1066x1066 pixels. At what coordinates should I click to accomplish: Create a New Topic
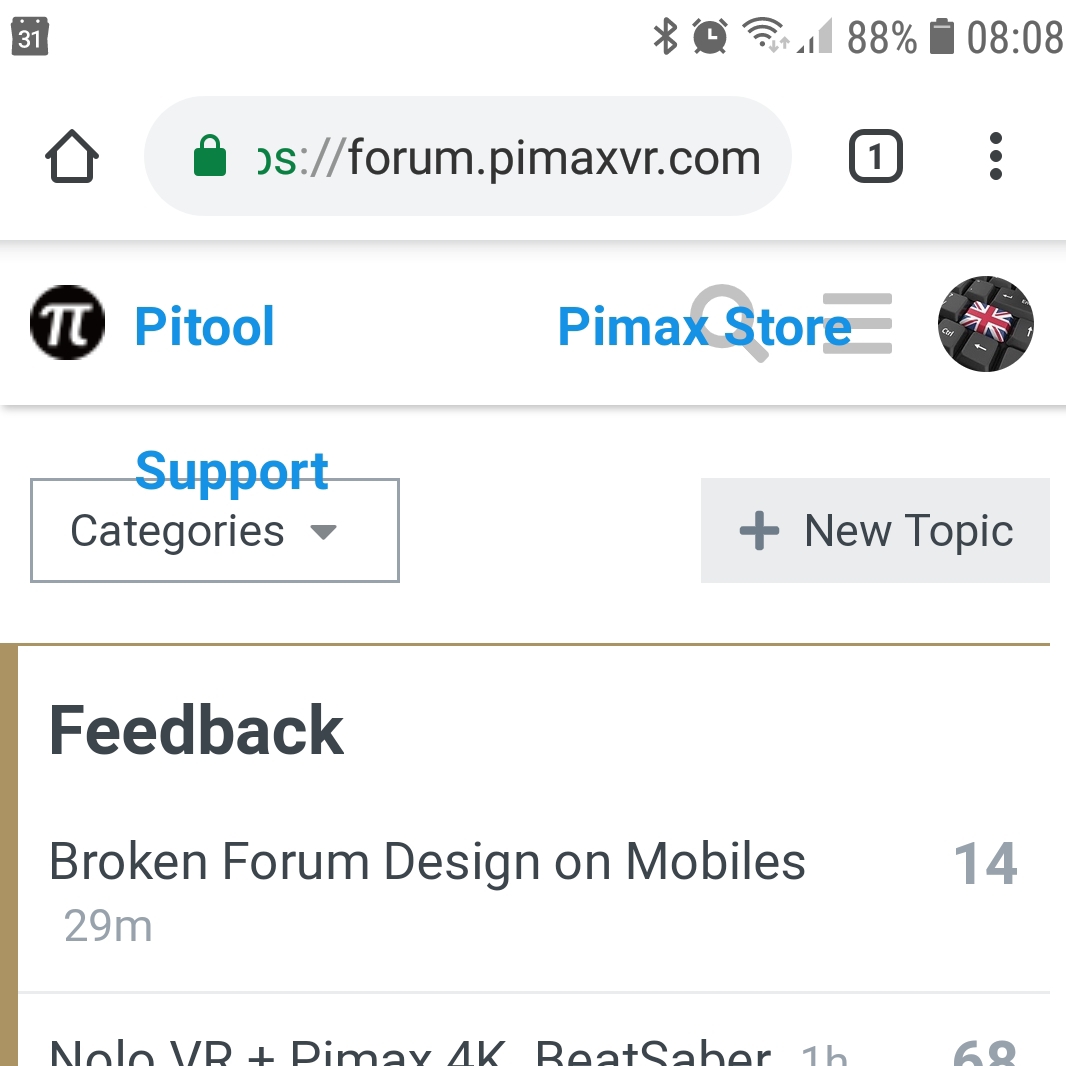(875, 531)
